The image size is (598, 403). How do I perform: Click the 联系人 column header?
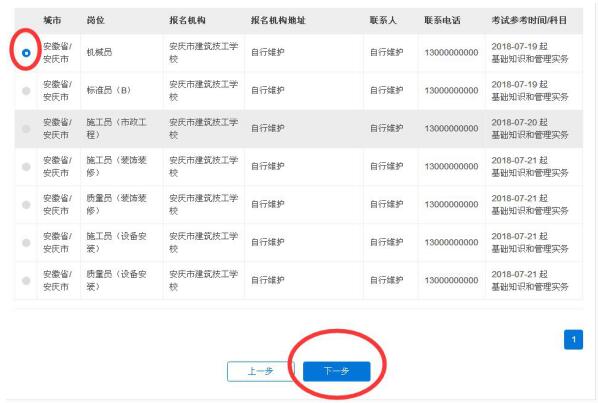(x=383, y=20)
